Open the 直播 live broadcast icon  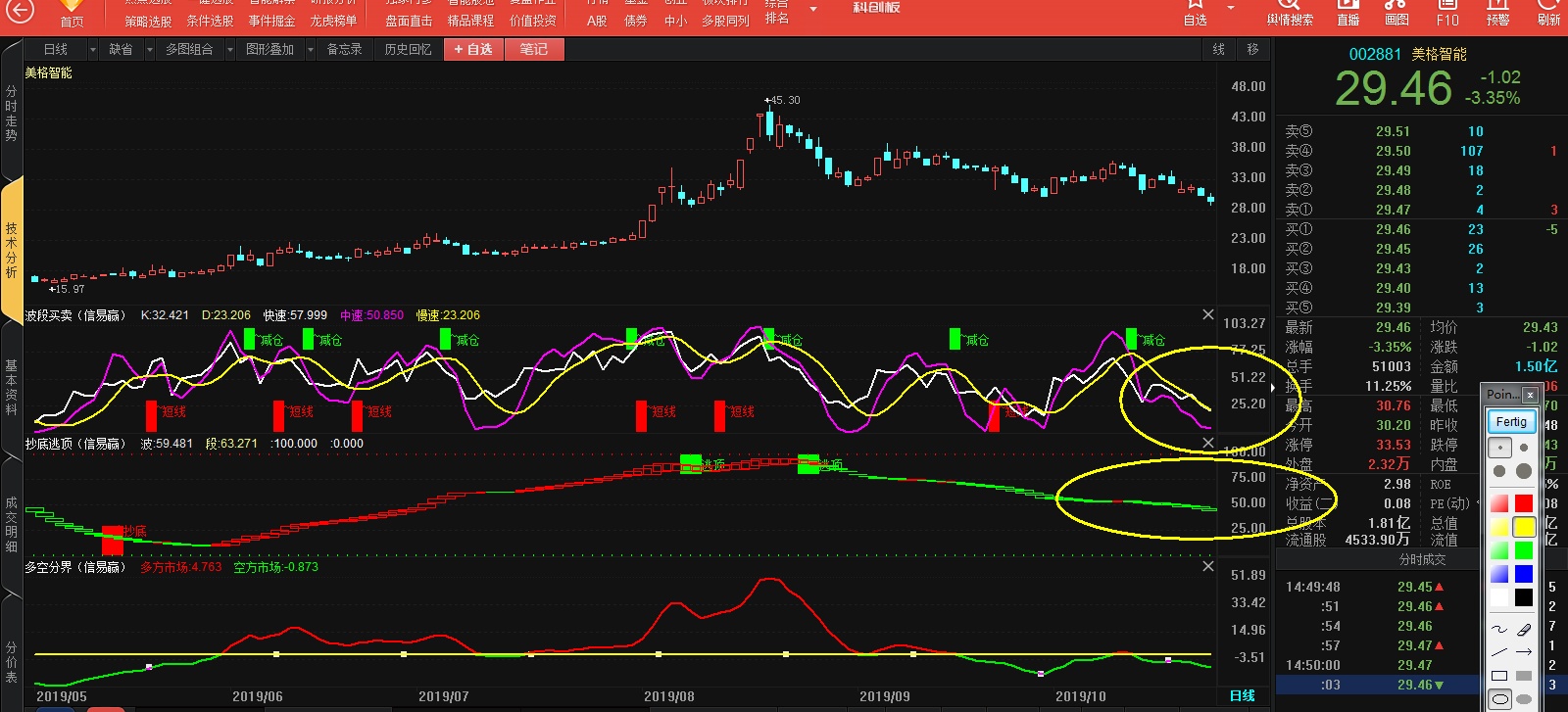click(1348, 14)
